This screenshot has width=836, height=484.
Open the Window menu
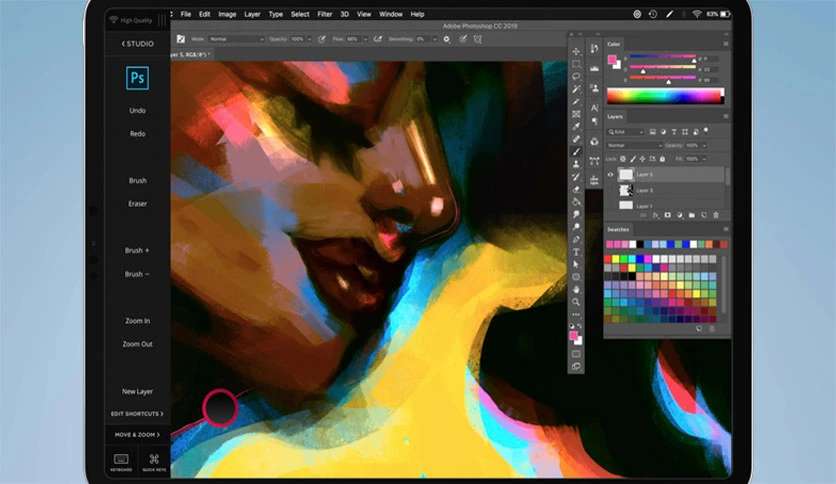tap(391, 14)
